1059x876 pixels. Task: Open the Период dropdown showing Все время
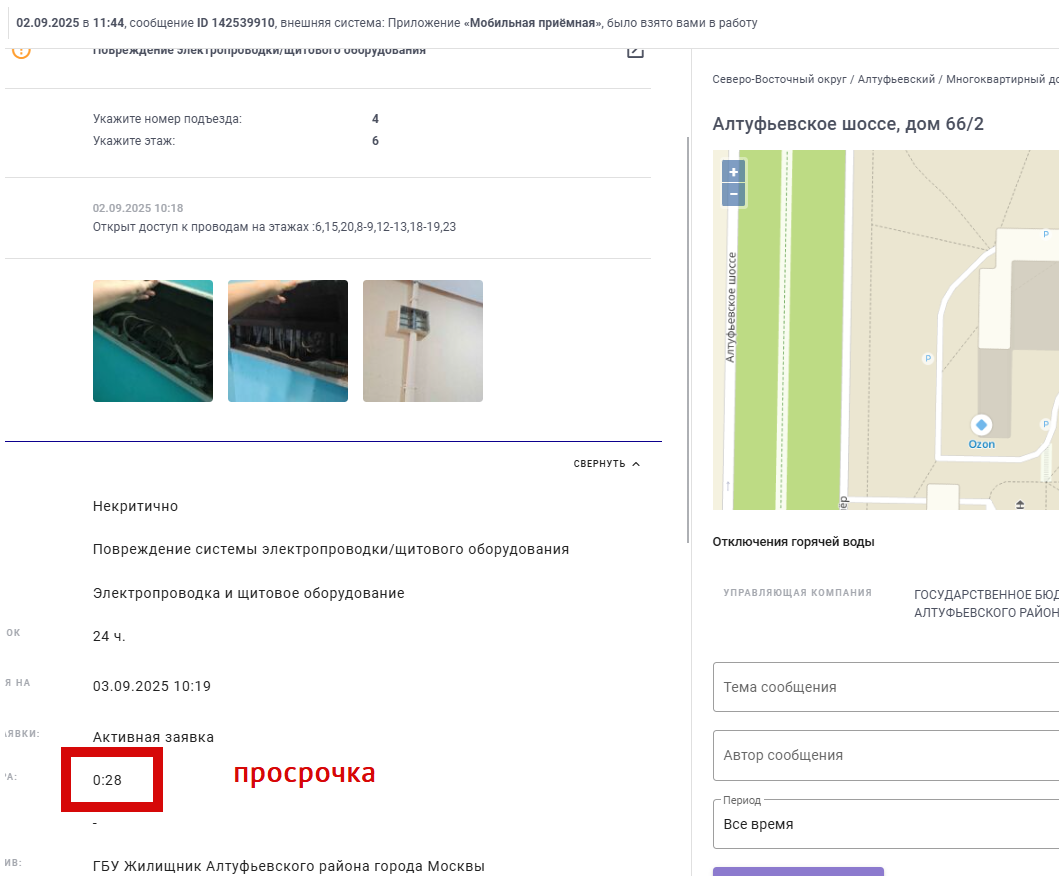[x=885, y=824]
